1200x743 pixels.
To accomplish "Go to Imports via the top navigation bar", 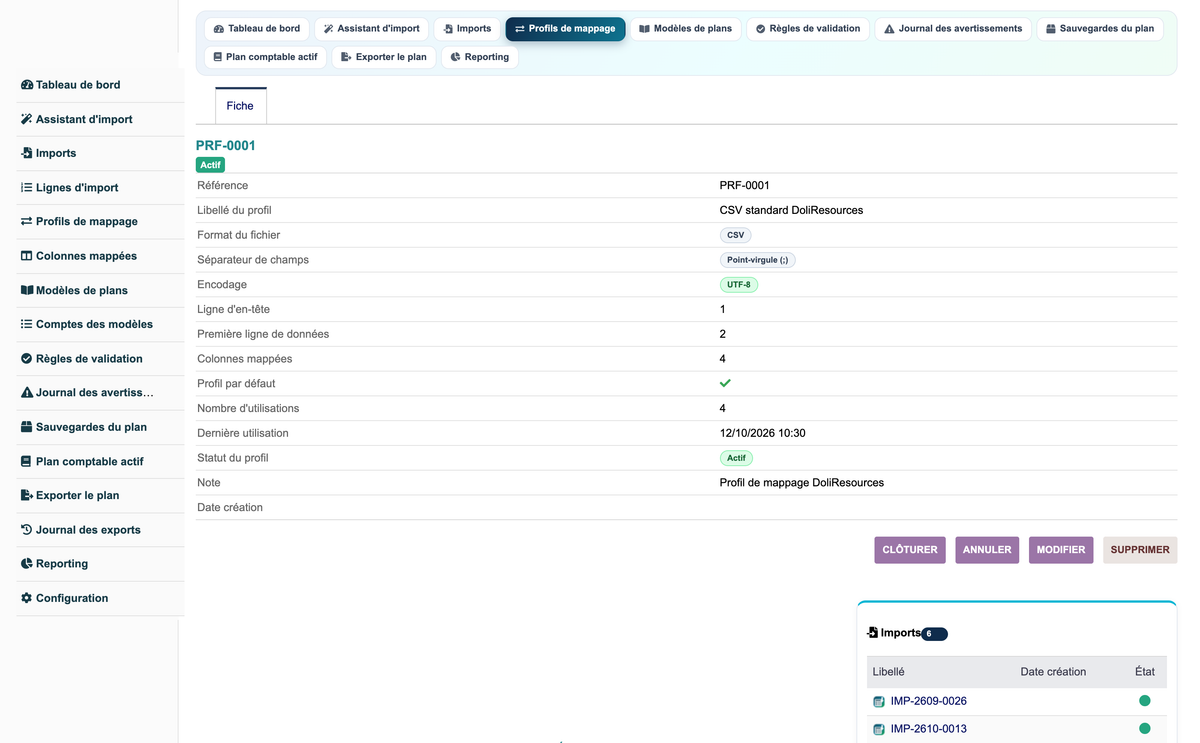I will click(467, 29).
